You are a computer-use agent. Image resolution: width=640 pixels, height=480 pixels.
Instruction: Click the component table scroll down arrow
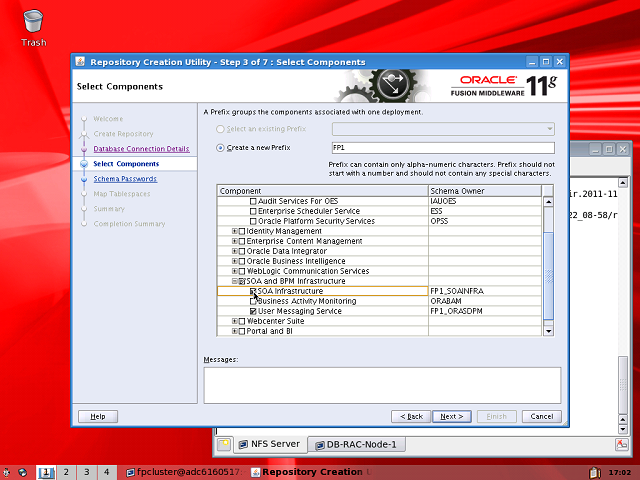point(549,331)
